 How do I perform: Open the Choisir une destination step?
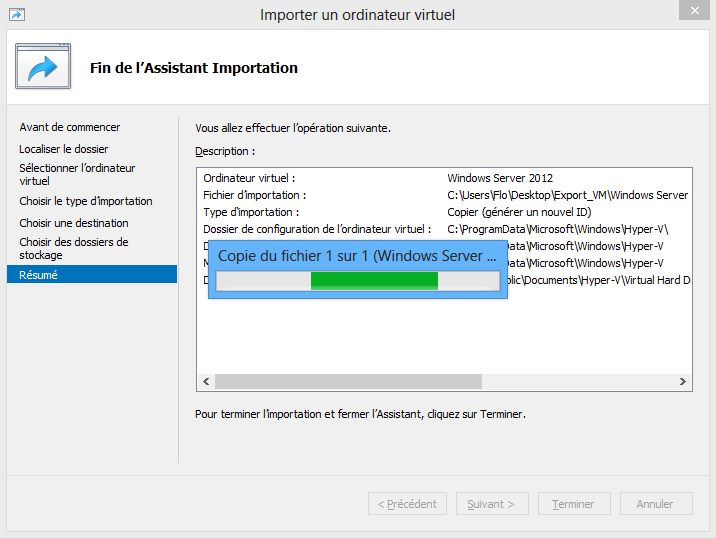(74, 223)
